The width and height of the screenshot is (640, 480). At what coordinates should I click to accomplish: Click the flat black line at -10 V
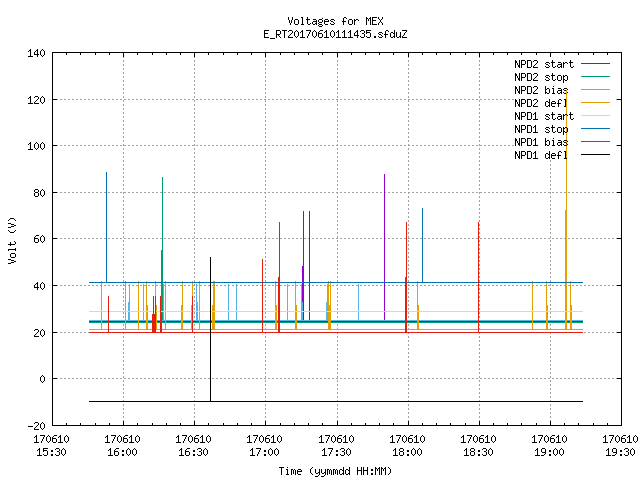(x=336, y=402)
